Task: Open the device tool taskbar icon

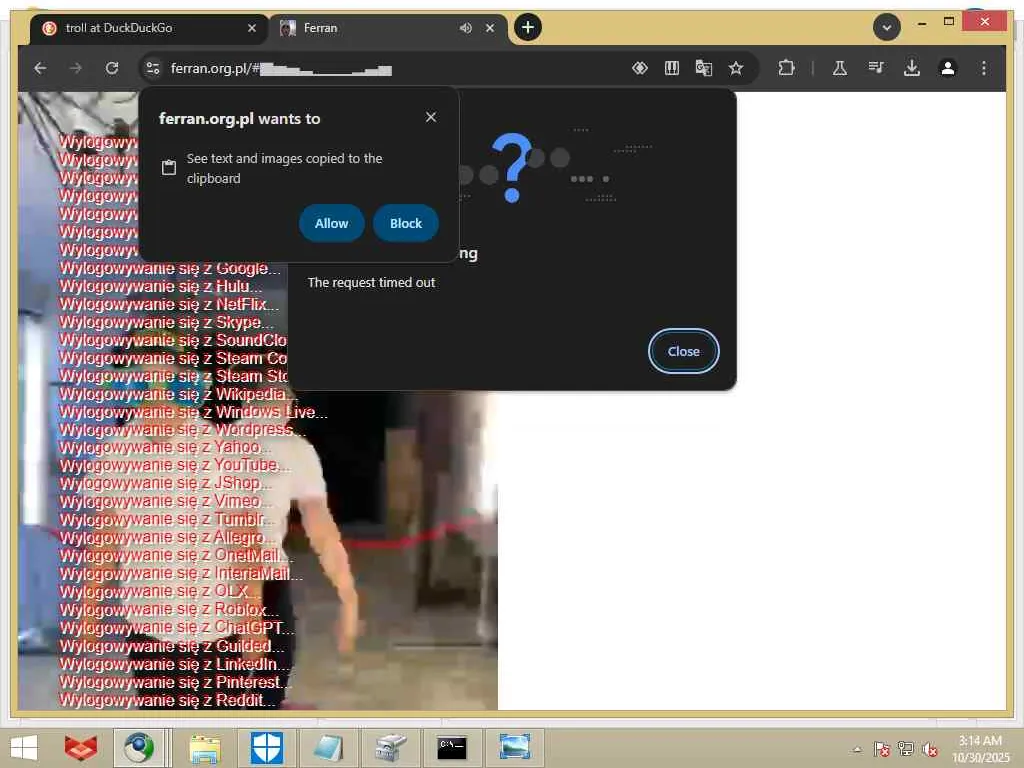Action: coord(390,748)
